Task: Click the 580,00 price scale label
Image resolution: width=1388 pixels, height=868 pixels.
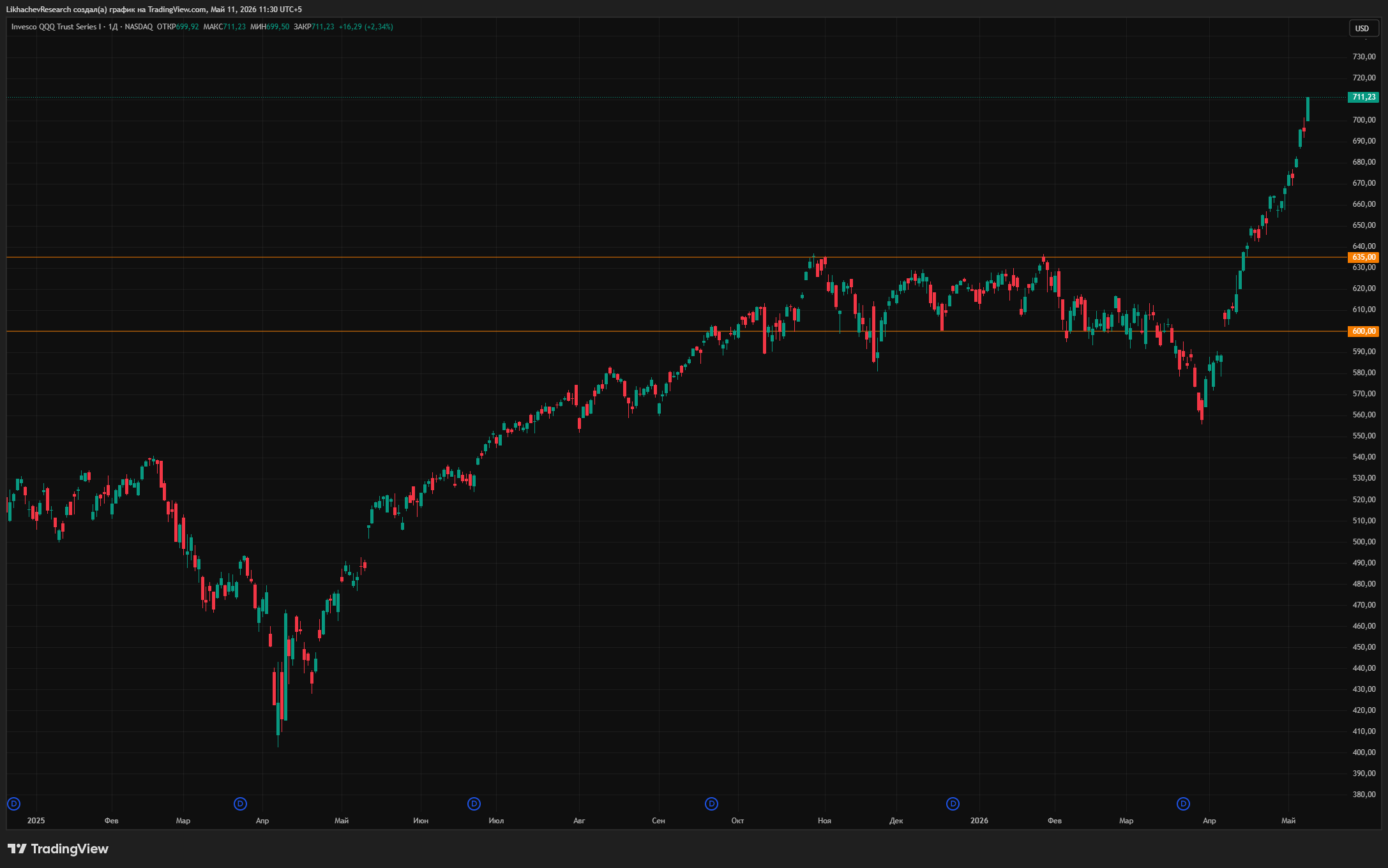Action: 1364,373
